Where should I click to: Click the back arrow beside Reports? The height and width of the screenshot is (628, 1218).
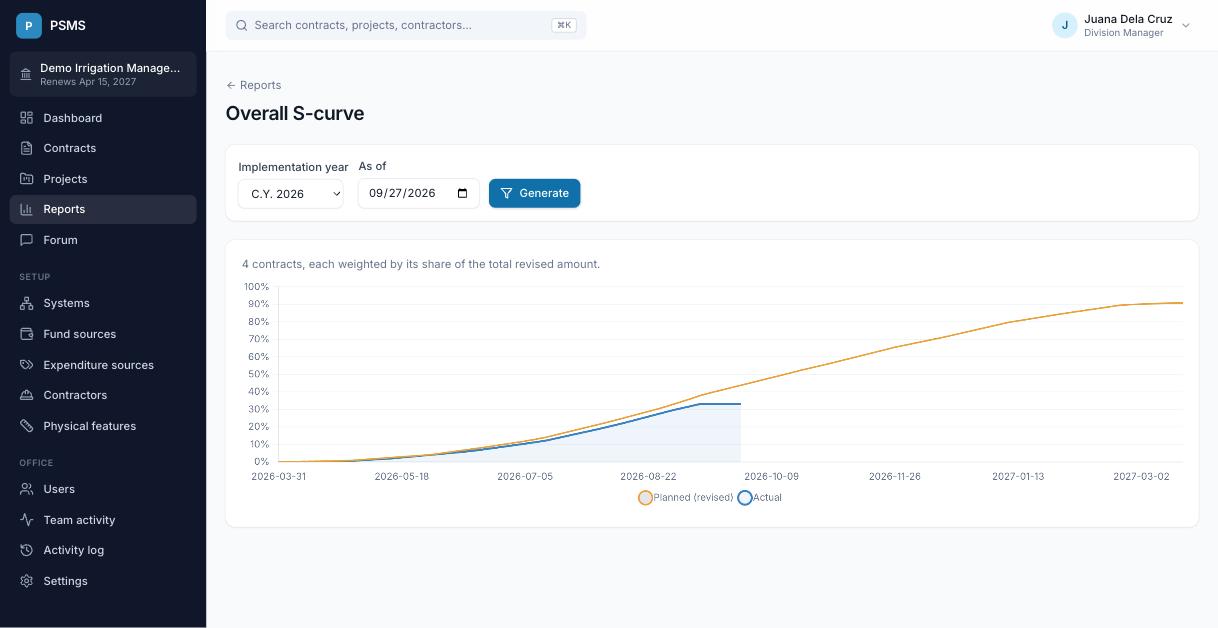(231, 85)
